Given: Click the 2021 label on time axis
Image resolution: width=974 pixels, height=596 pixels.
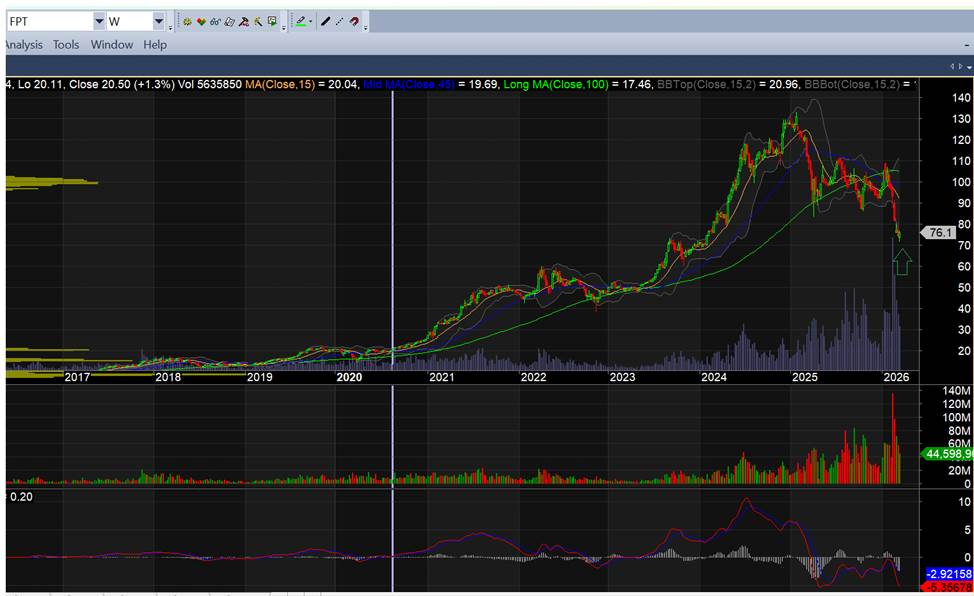Looking at the screenshot, I should [442, 377].
